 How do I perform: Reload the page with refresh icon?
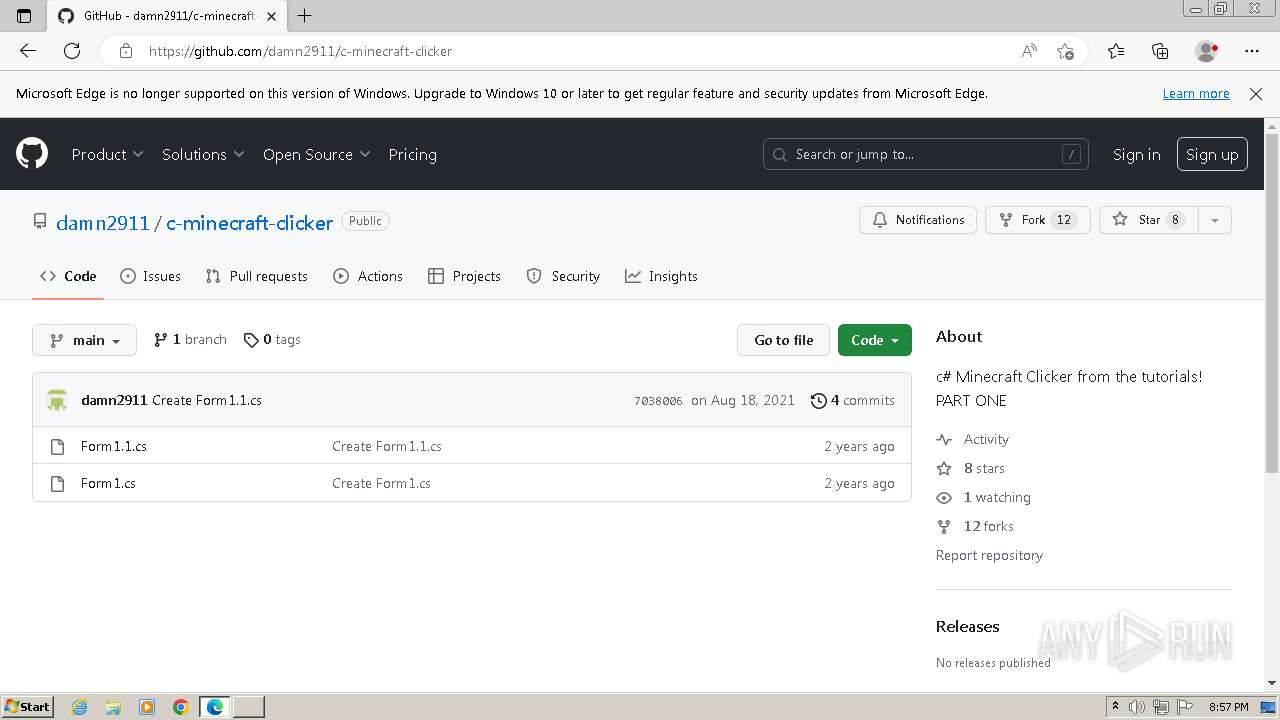pos(72,51)
